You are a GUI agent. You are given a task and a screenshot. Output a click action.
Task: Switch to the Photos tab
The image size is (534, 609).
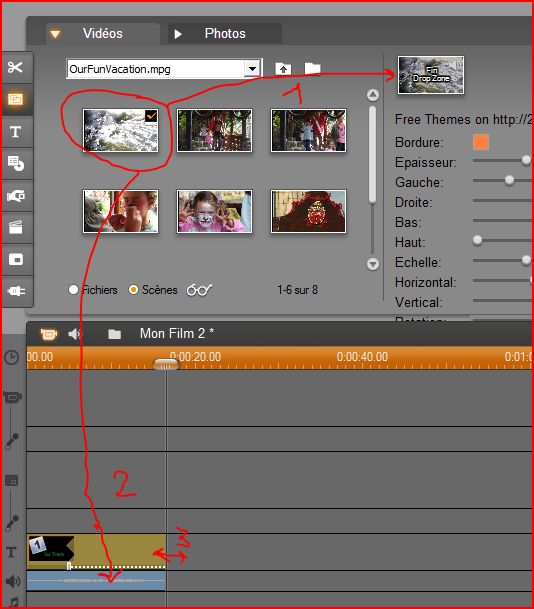click(225, 33)
